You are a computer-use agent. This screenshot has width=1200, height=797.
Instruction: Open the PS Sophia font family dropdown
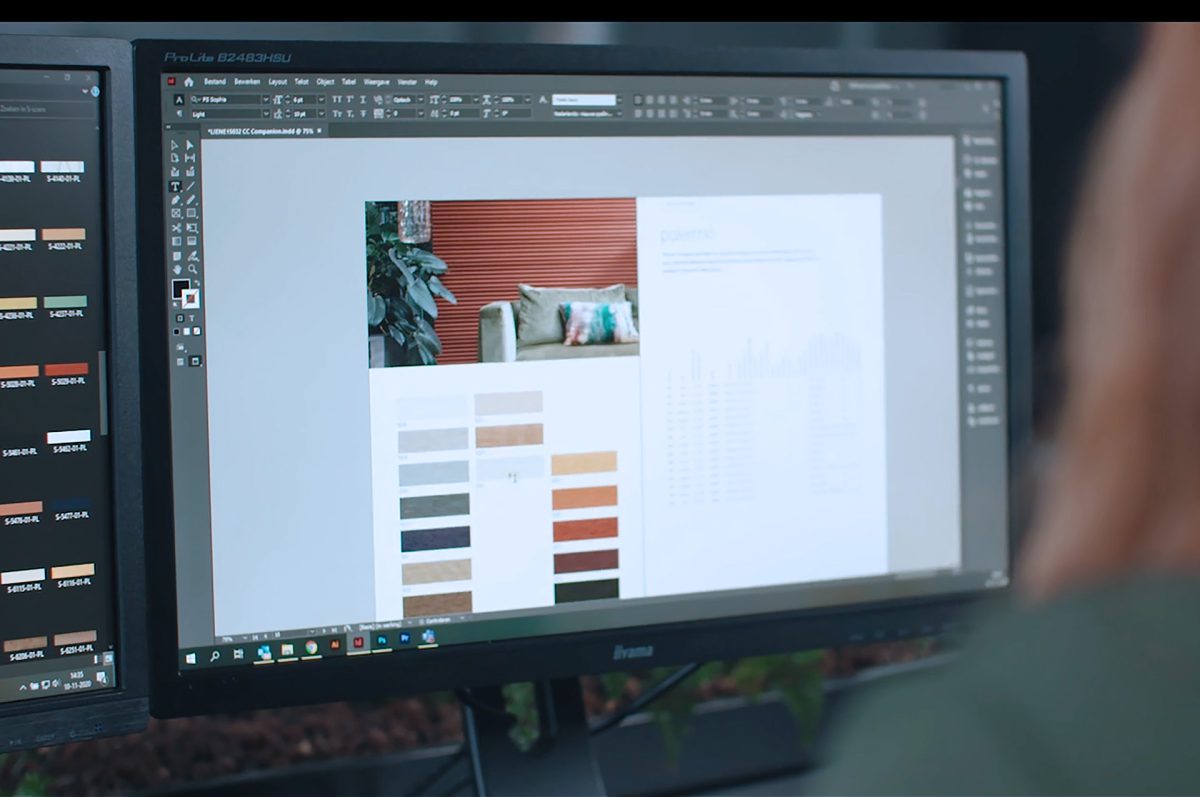coord(265,100)
